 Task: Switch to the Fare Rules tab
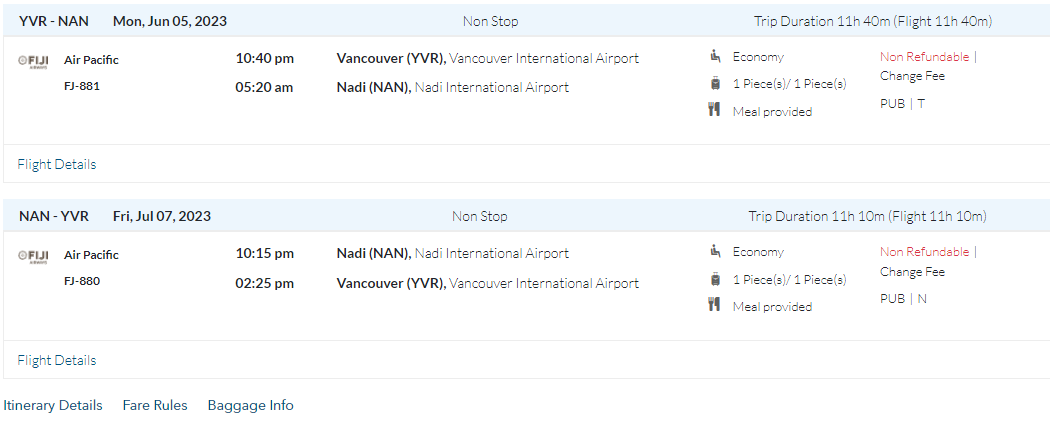pos(155,405)
